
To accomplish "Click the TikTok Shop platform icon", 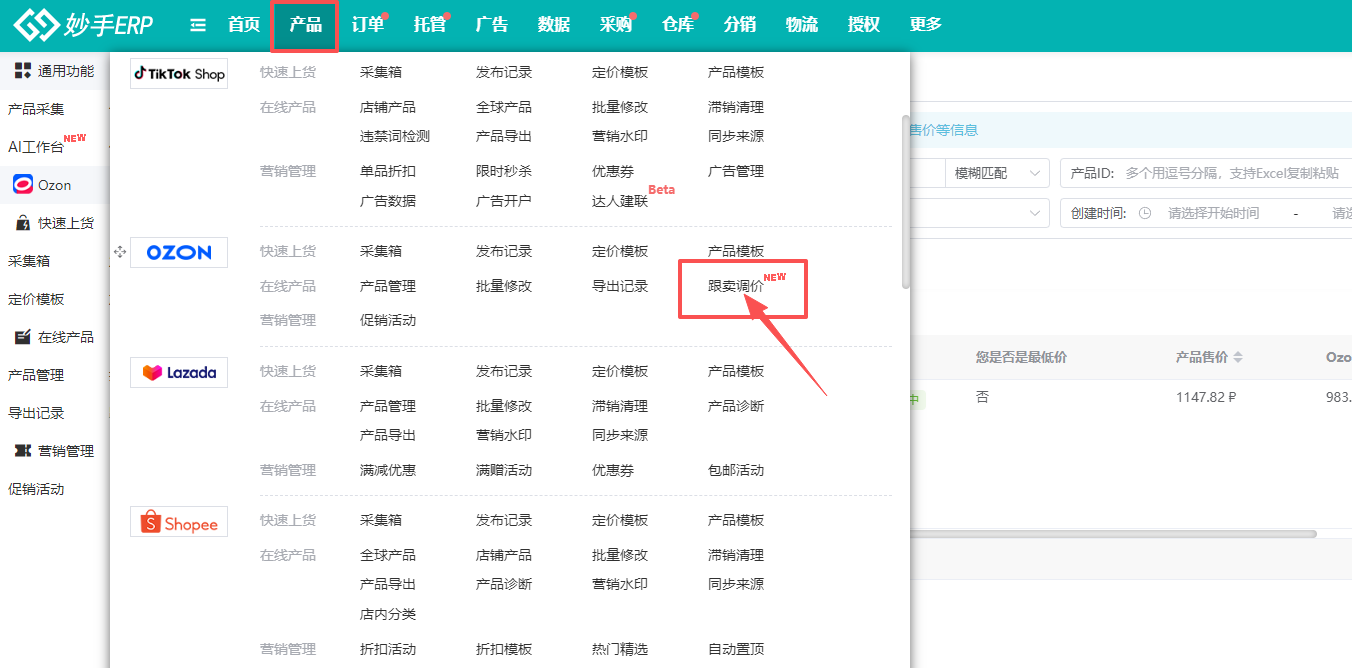I will (x=178, y=73).
